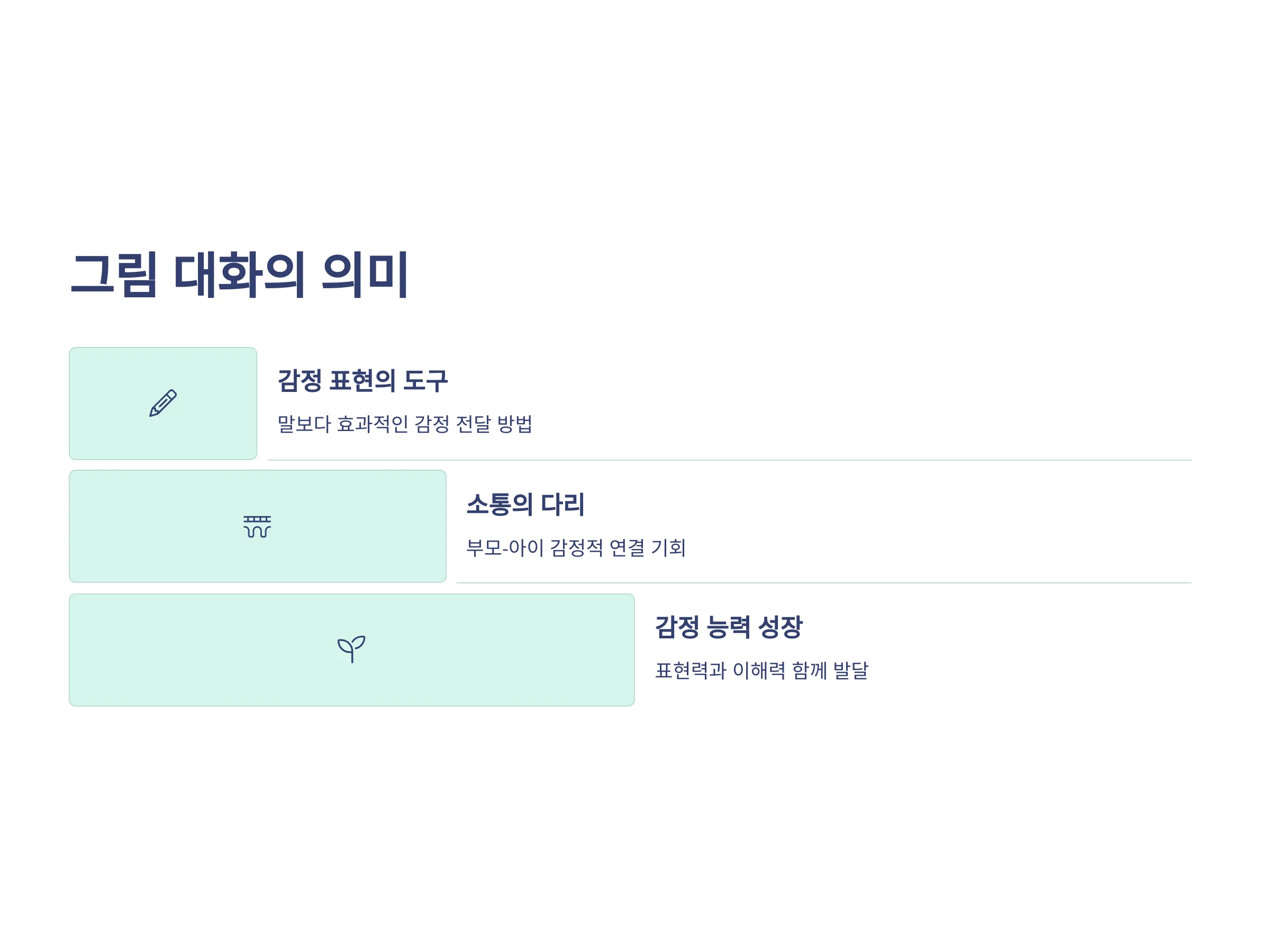
Task: Click the word 다리 in the second heading
Action: click(563, 504)
